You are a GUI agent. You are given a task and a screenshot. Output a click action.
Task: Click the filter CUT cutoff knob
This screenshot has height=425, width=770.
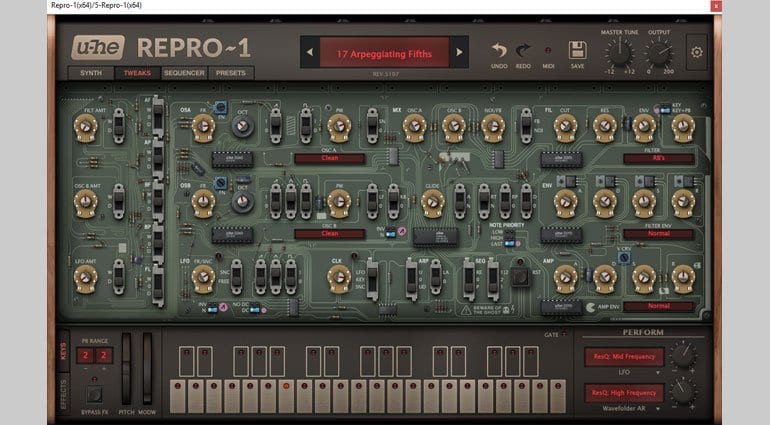(x=565, y=127)
